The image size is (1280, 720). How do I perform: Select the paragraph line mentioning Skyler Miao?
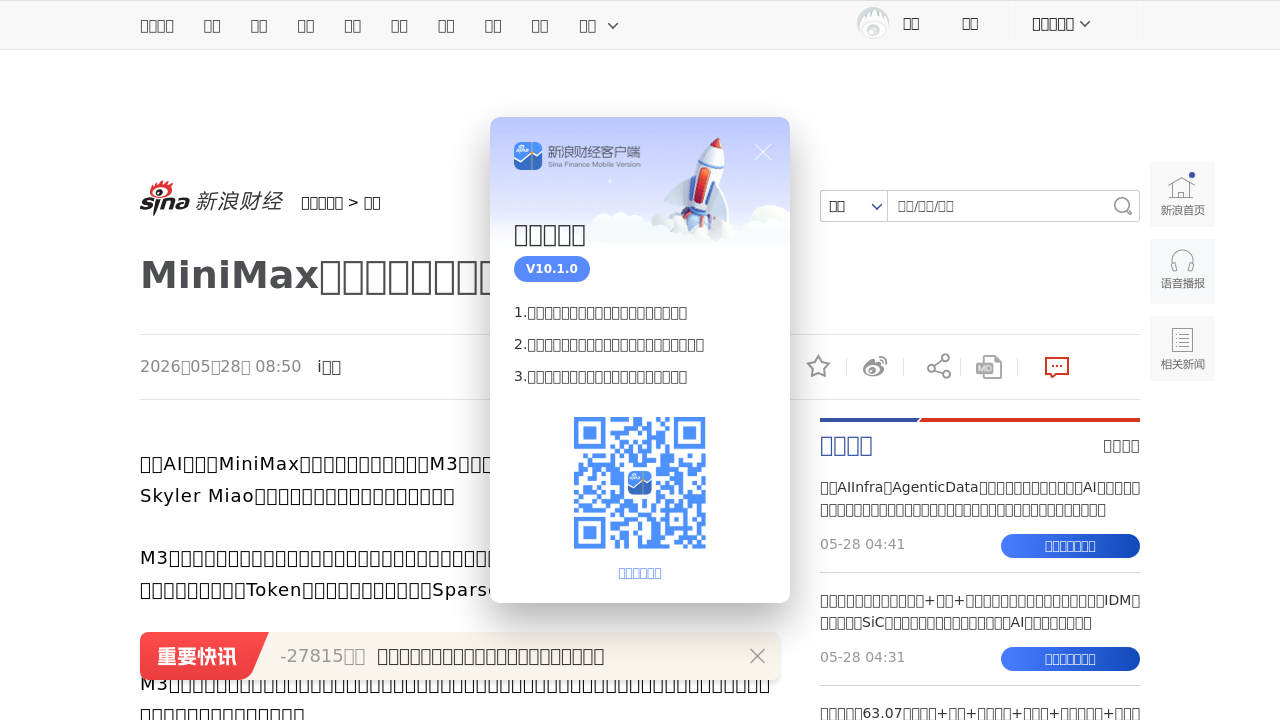[297, 496]
